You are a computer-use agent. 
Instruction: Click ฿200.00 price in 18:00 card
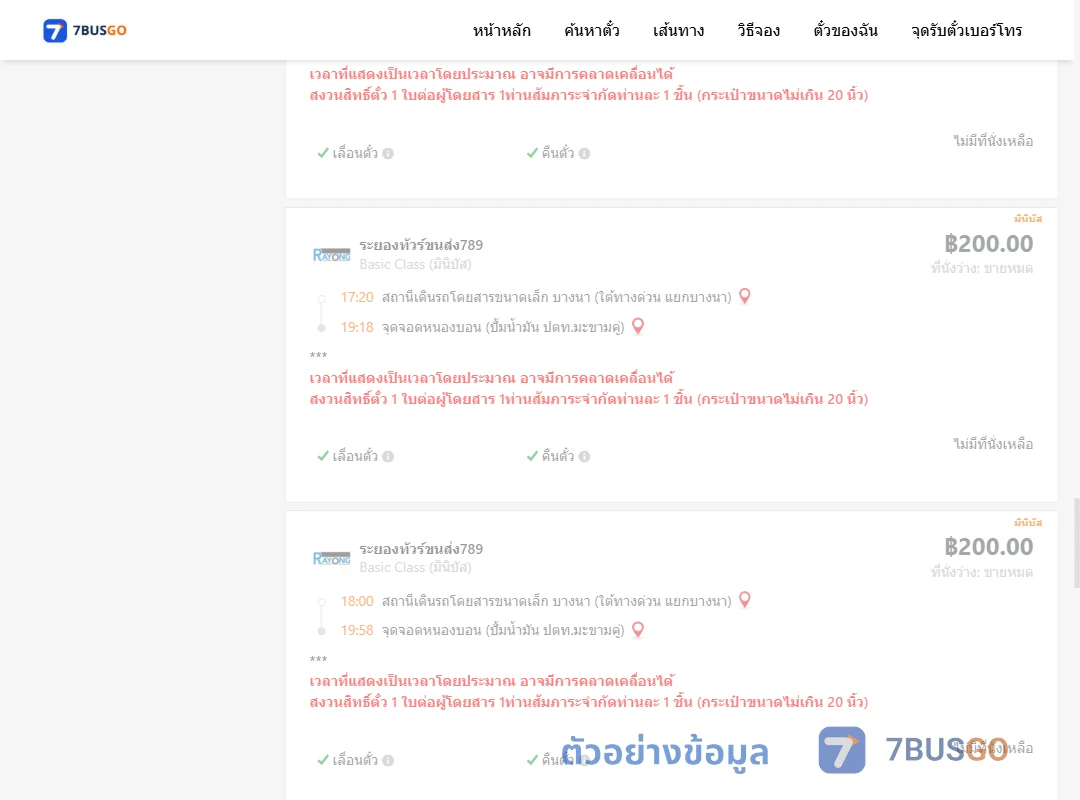point(988,546)
